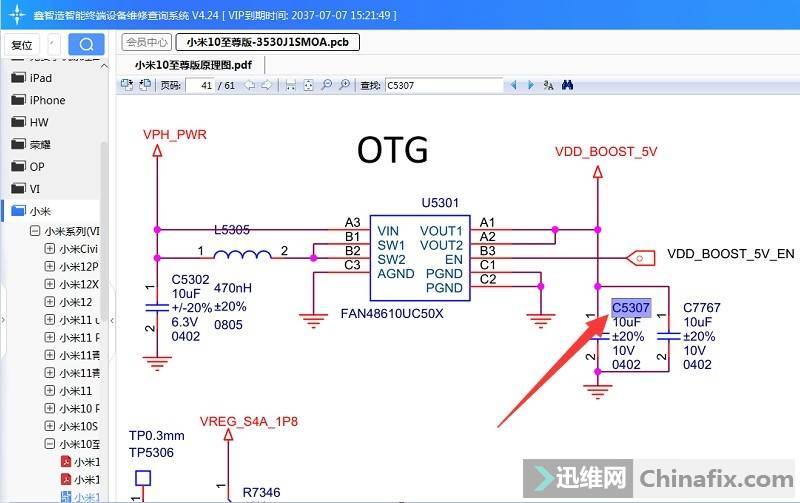Screen dimensions: 800x503
Task: Expand the 小米Civi tree node
Action: coord(49,249)
